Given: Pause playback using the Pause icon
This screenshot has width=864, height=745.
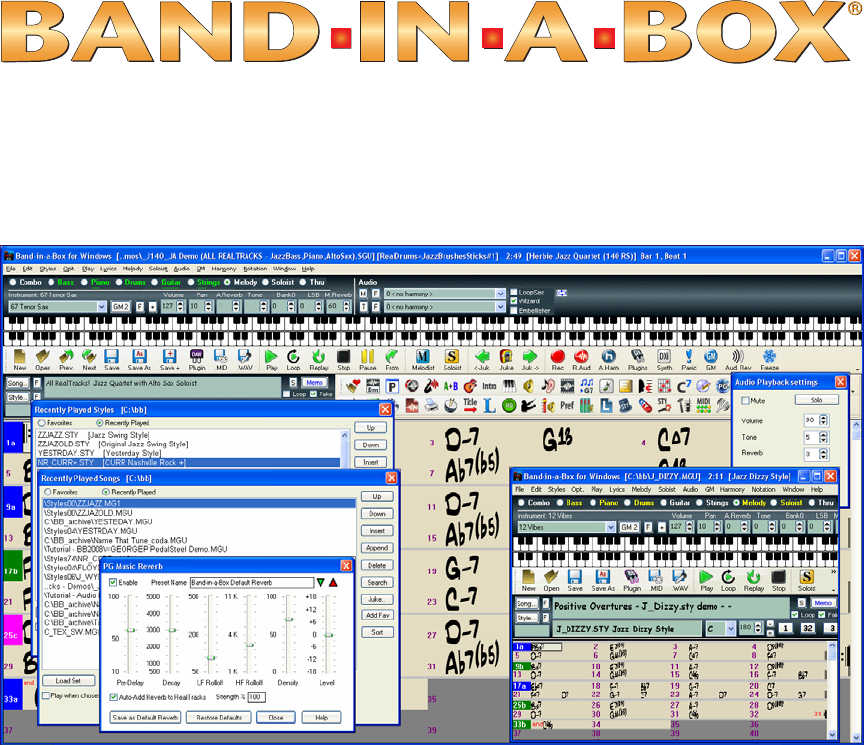Looking at the screenshot, I should pos(368,359).
